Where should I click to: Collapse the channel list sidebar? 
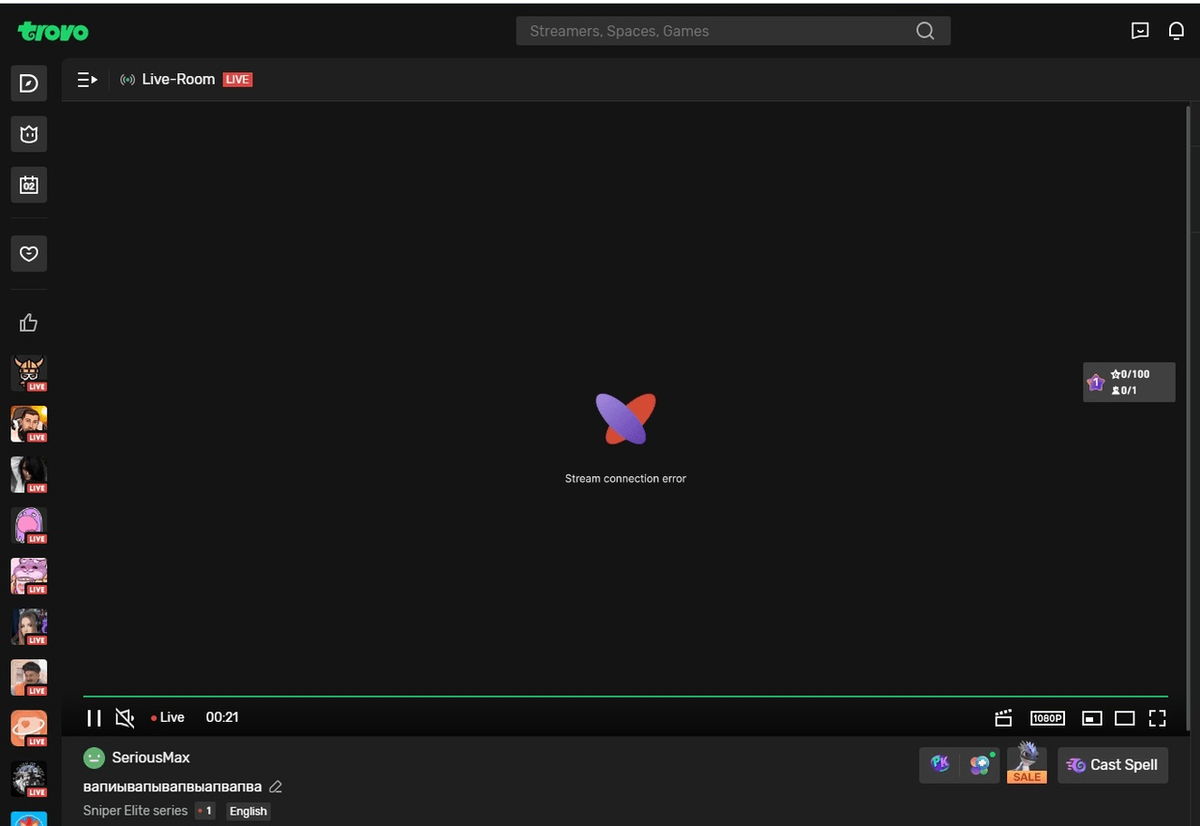[86, 79]
